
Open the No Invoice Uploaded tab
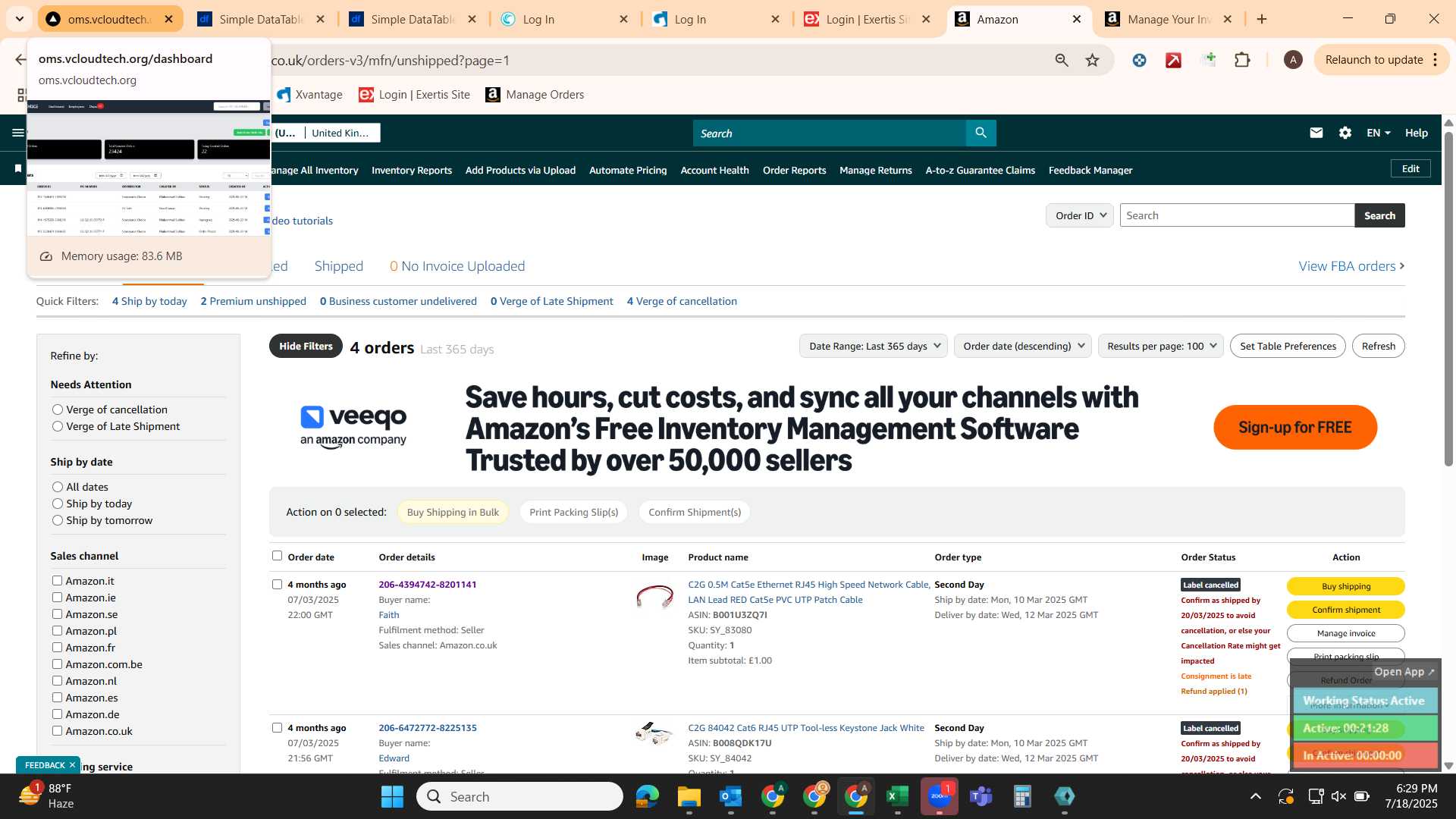point(457,266)
